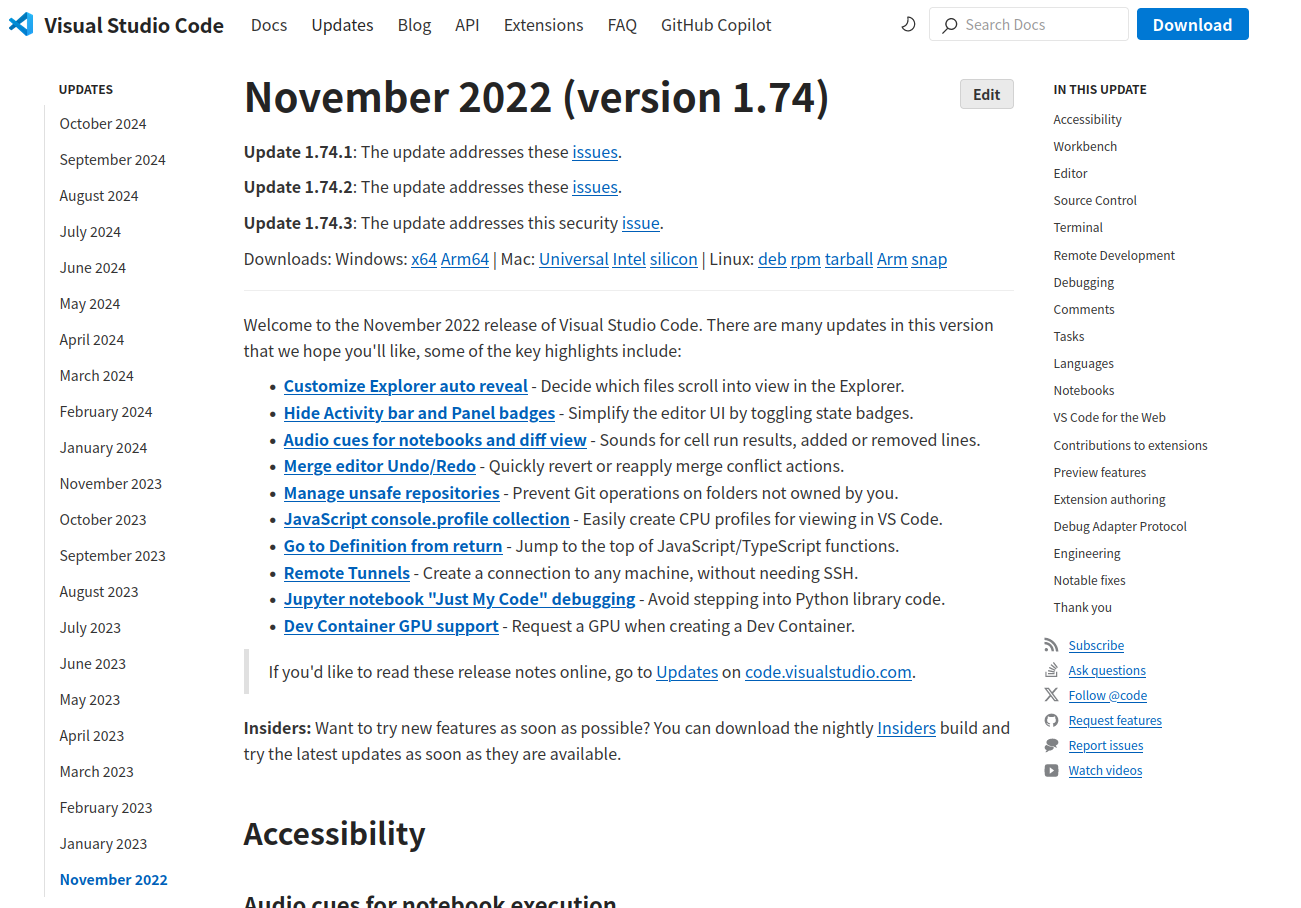Download the Mac Intel build

[x=629, y=259]
